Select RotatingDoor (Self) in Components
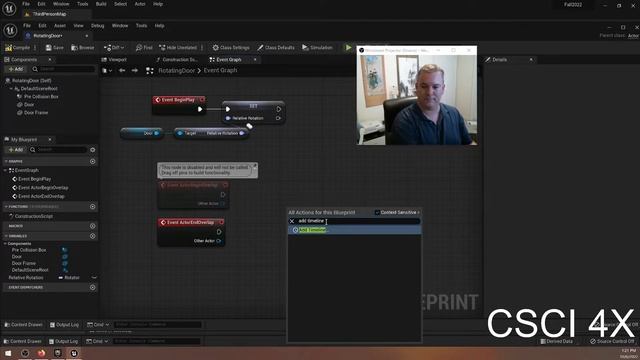Screen dimensions: 640x360 pos(31,80)
